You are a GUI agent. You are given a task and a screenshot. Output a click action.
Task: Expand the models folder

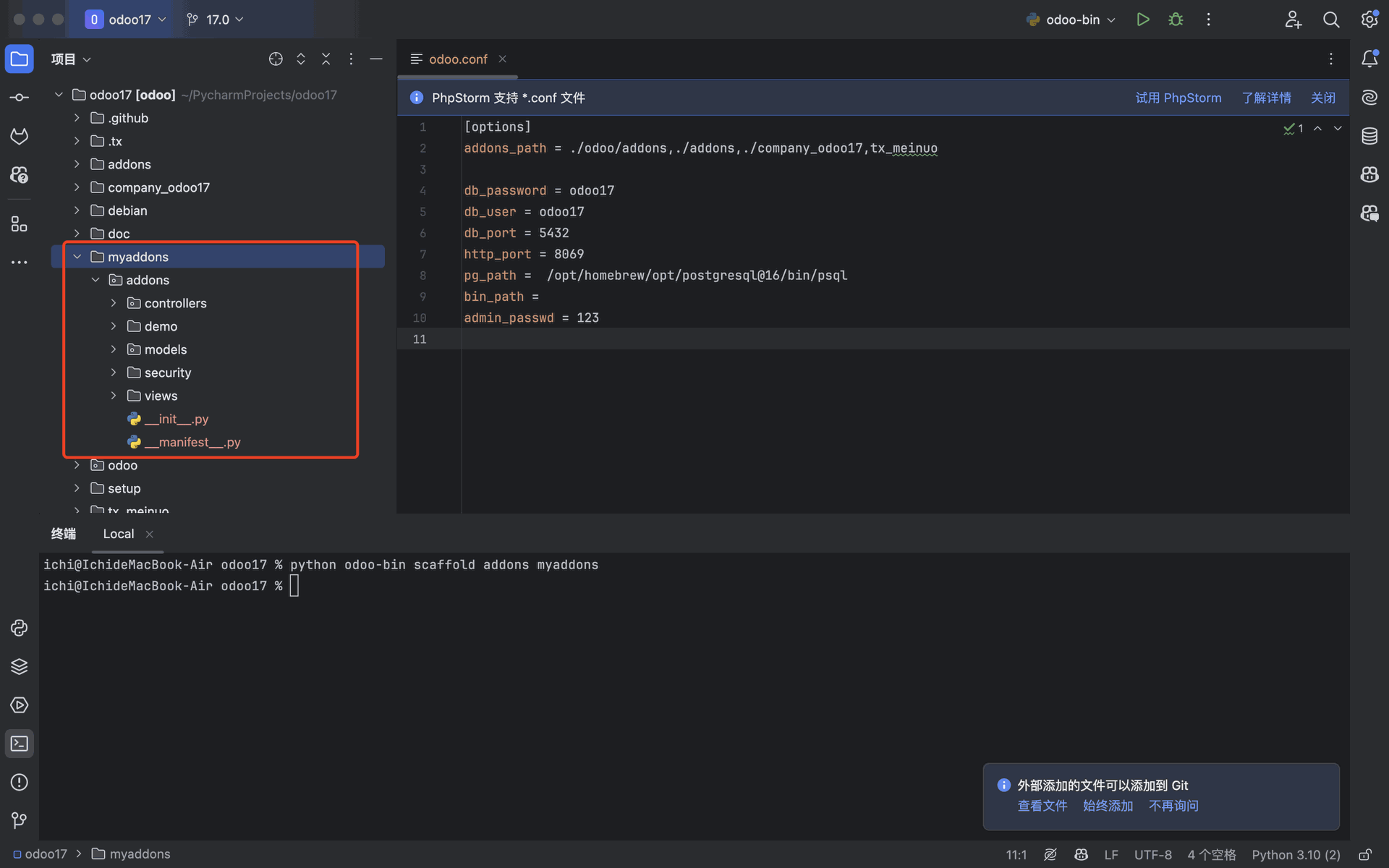pyautogui.click(x=114, y=349)
